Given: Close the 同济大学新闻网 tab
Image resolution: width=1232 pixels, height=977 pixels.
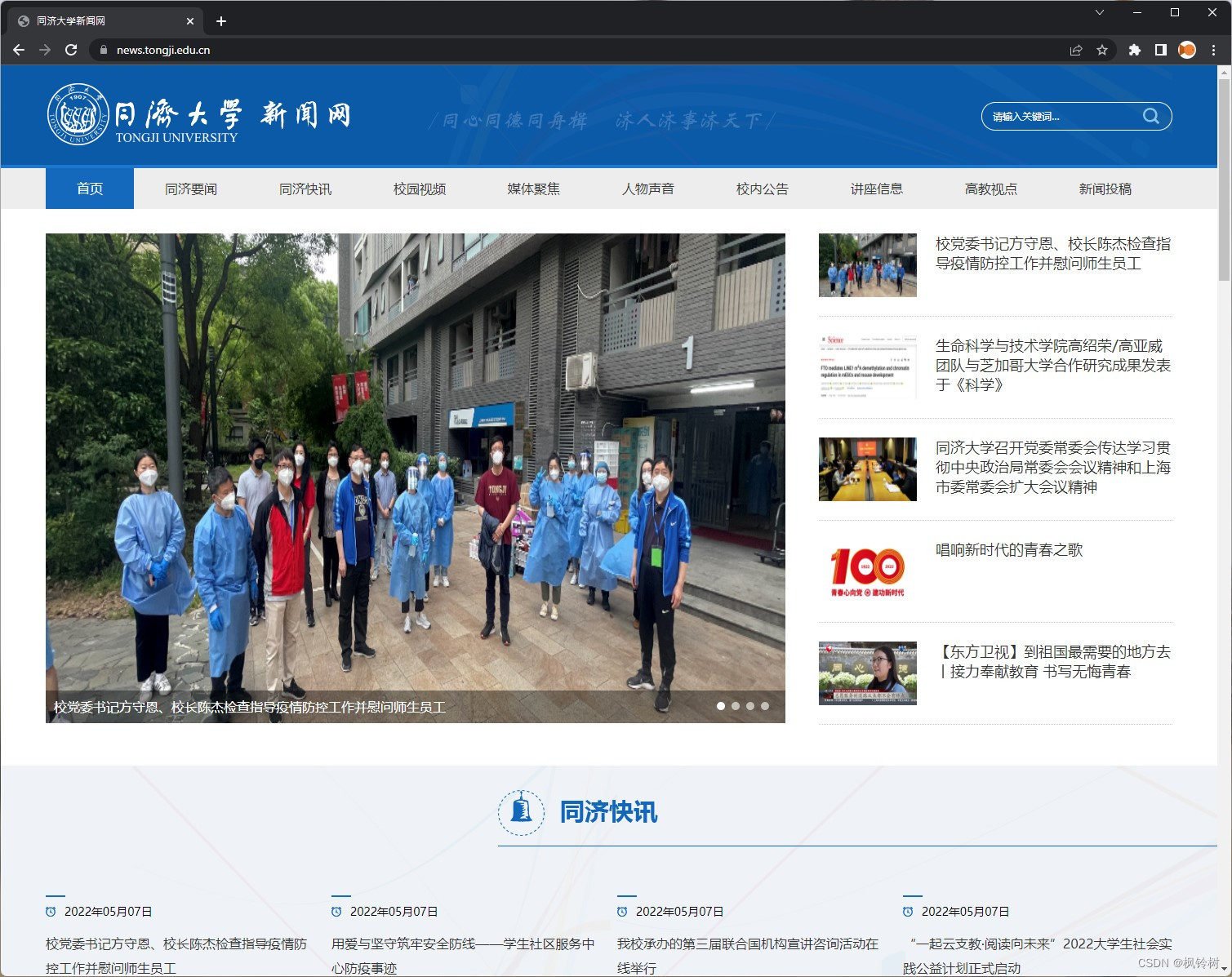Looking at the screenshot, I should point(190,21).
